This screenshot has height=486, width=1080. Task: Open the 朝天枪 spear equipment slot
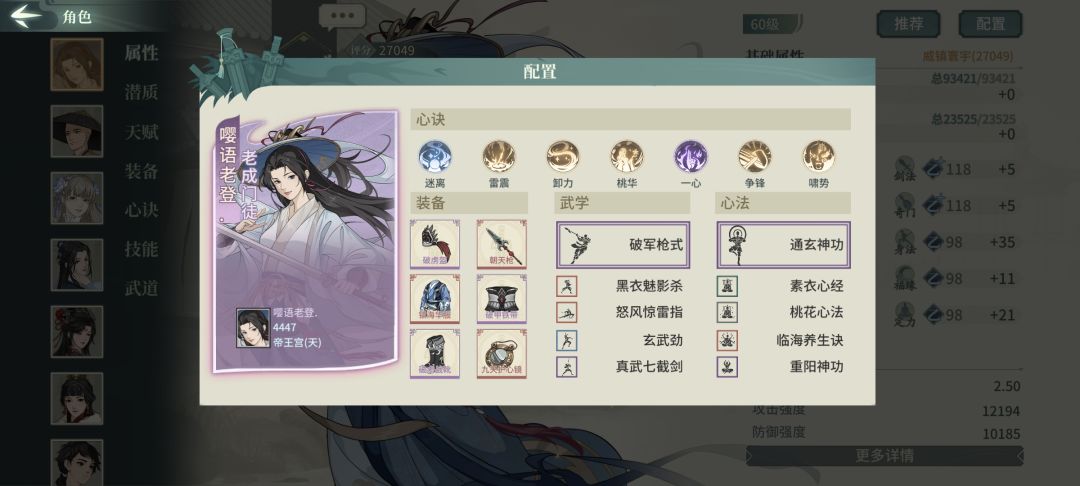click(501, 244)
